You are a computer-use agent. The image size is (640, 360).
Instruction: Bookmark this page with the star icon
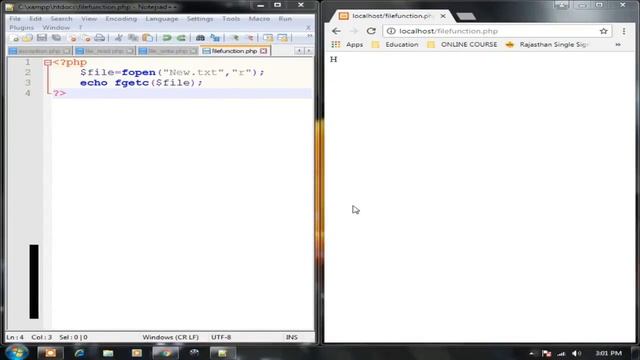click(604, 31)
